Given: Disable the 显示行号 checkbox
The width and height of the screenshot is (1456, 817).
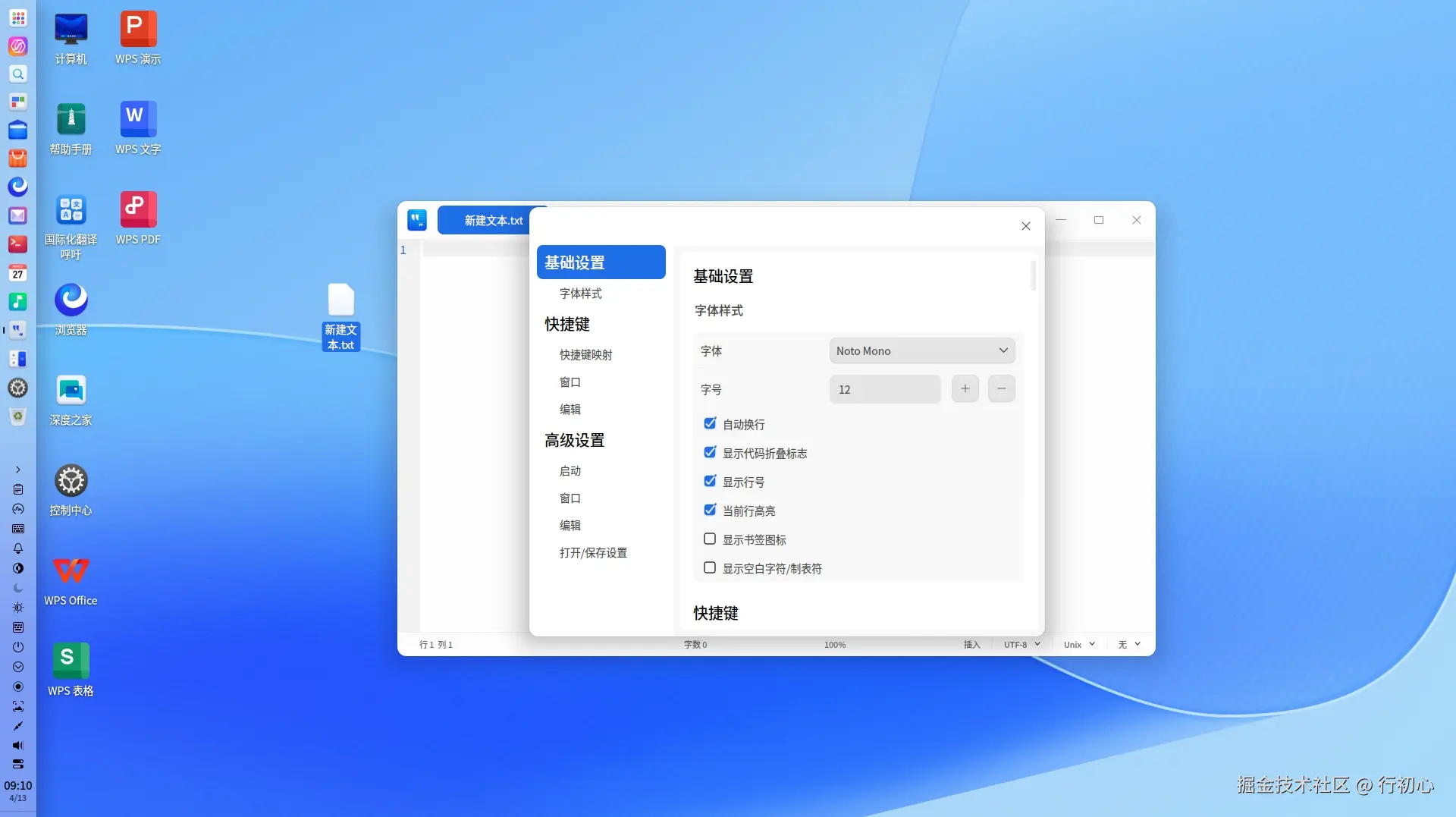Looking at the screenshot, I should coord(710,481).
